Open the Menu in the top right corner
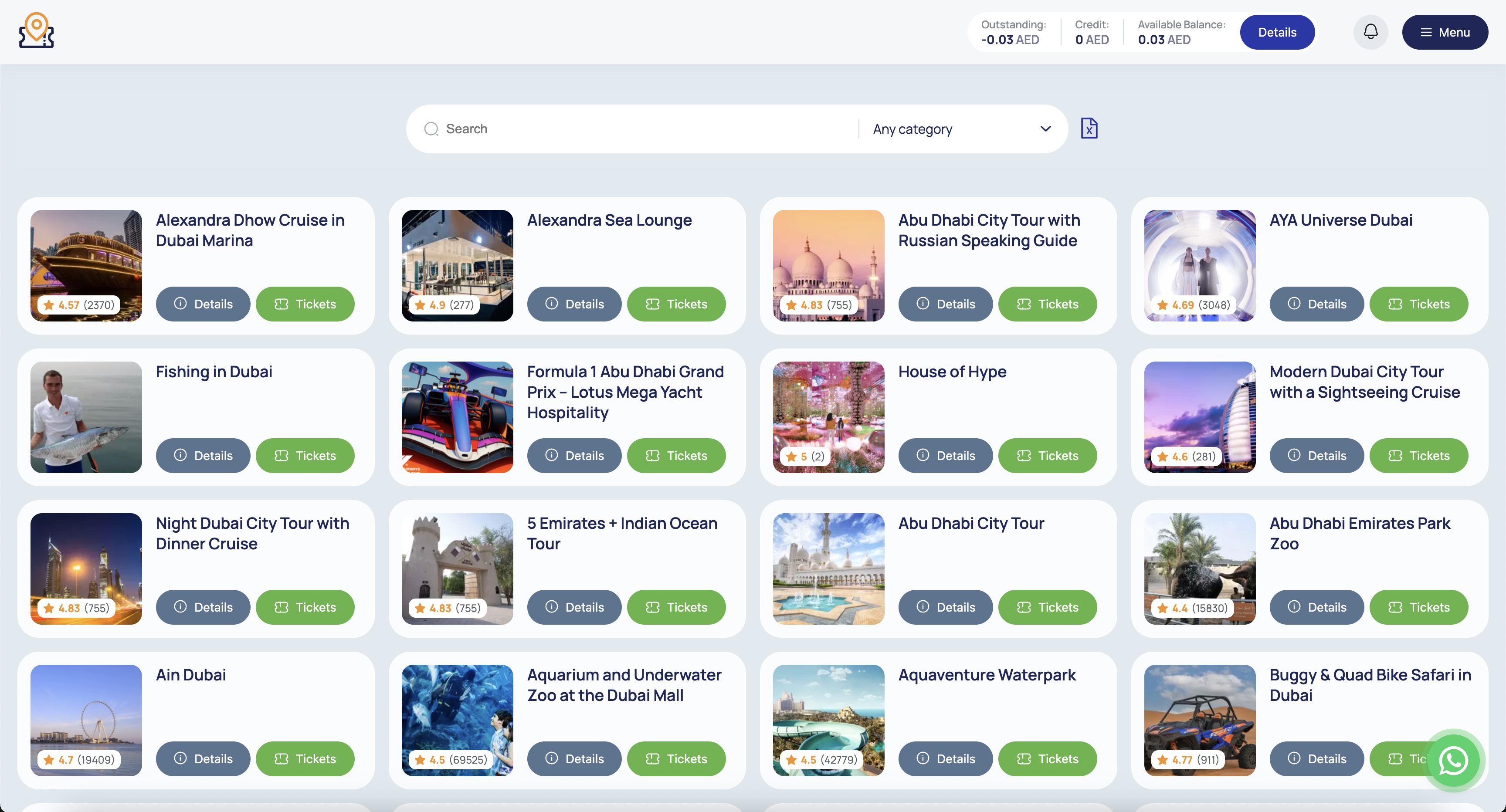The image size is (1506, 812). [1445, 32]
